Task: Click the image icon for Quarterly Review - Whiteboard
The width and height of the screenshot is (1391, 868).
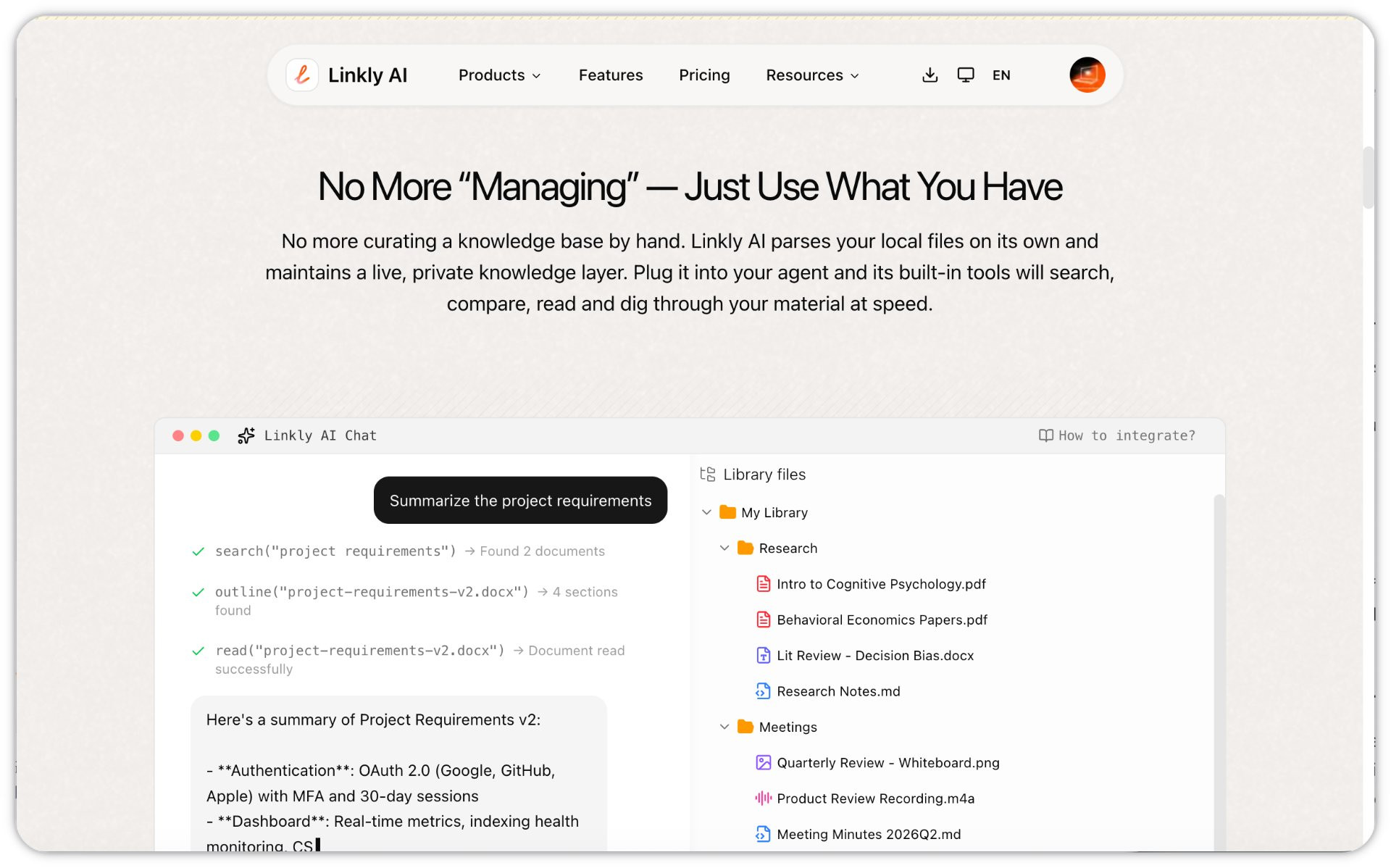Action: coord(763,763)
